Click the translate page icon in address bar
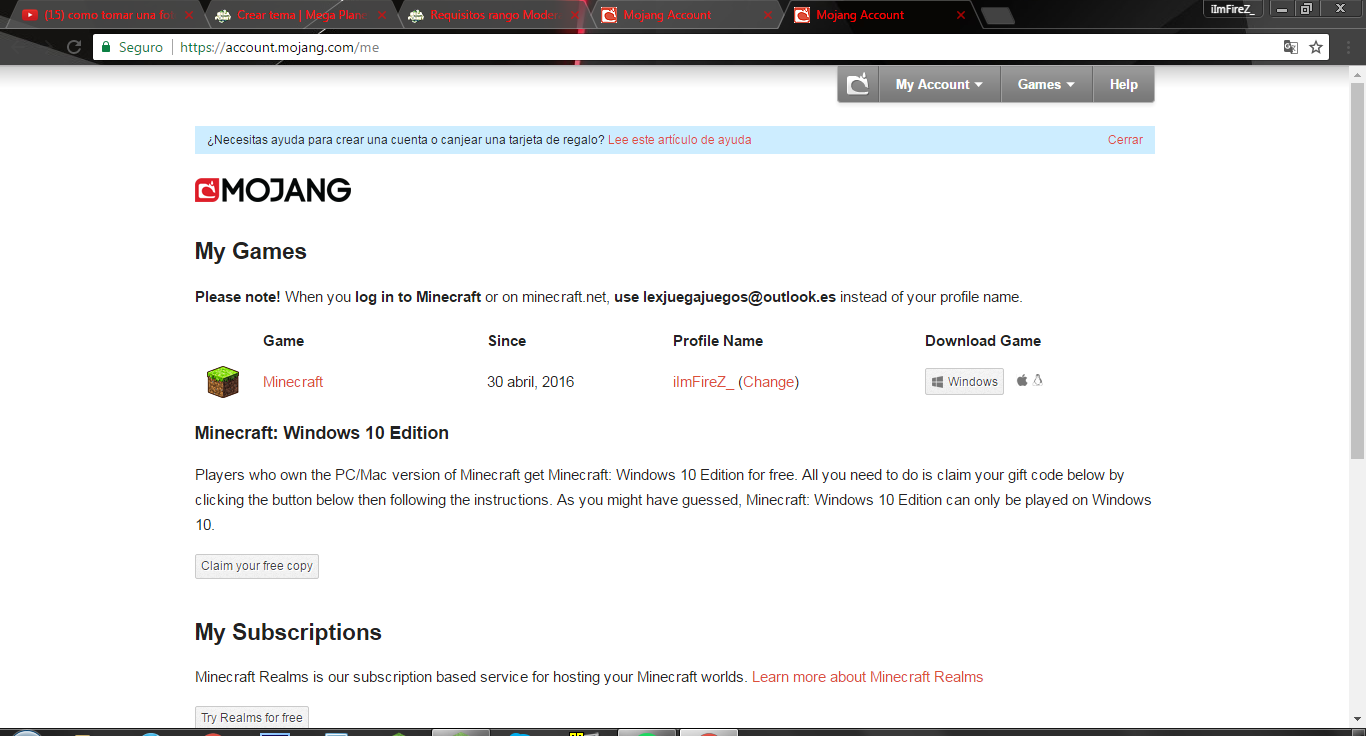 1291,47
